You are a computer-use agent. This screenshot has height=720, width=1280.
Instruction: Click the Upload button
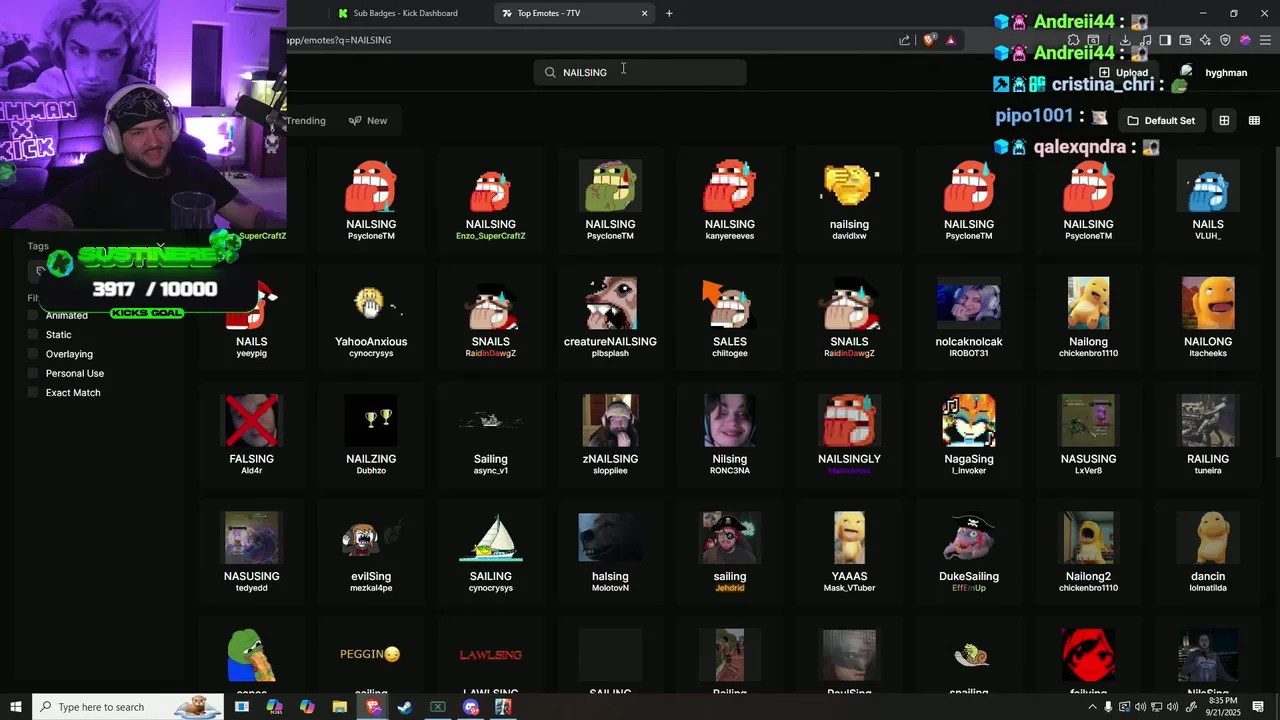[1124, 72]
